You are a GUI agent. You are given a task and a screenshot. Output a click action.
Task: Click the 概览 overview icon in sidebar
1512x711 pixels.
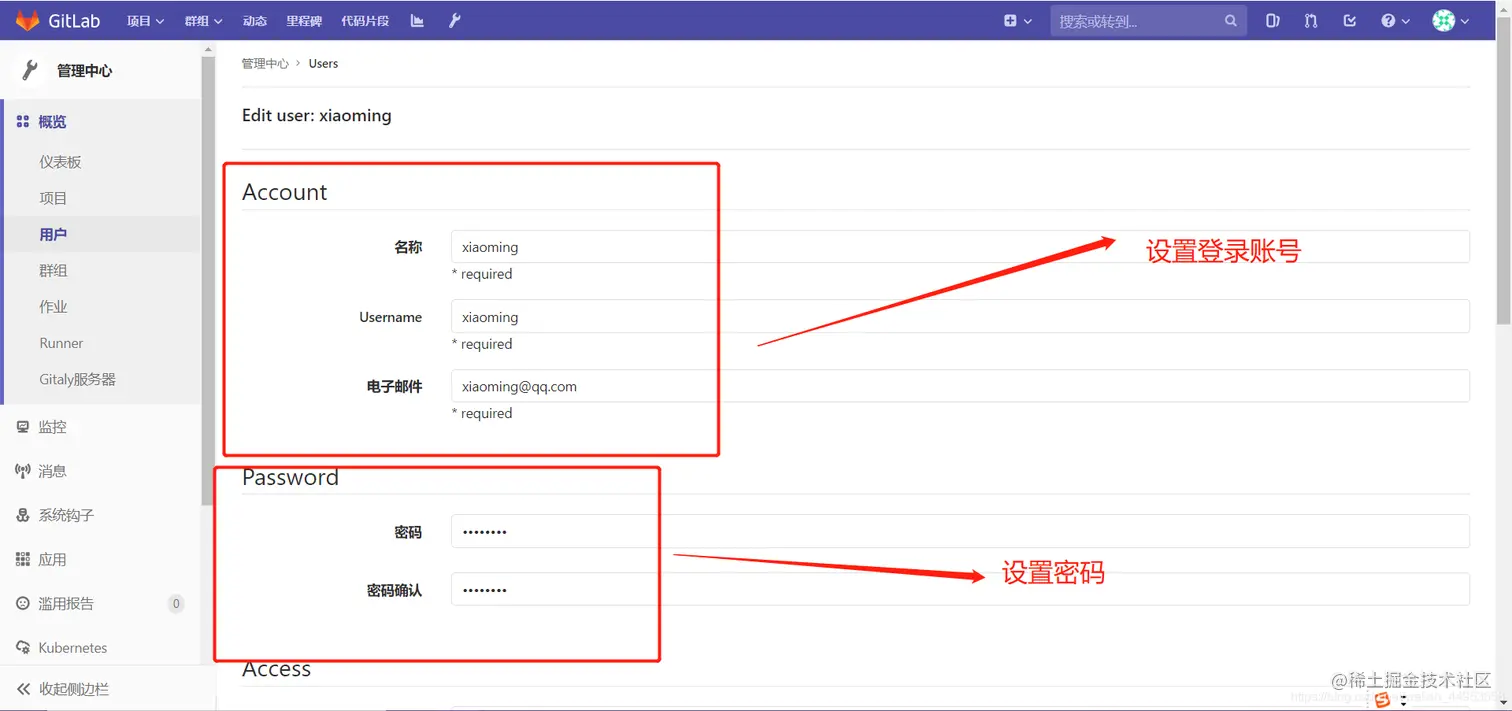point(23,122)
